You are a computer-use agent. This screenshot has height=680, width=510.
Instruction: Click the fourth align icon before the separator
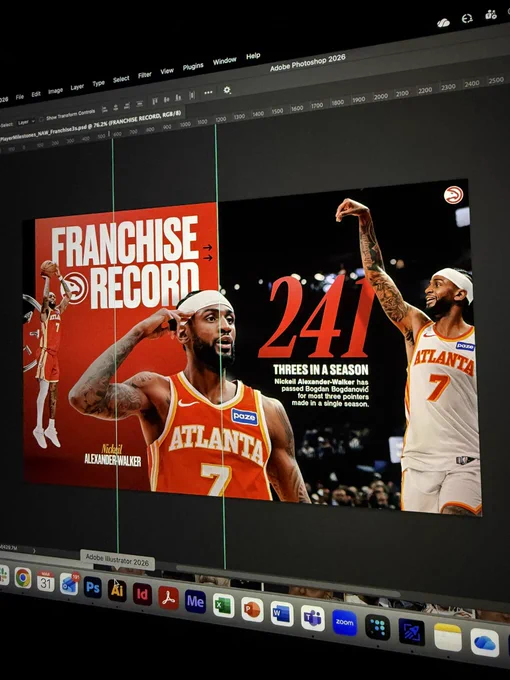139,104
